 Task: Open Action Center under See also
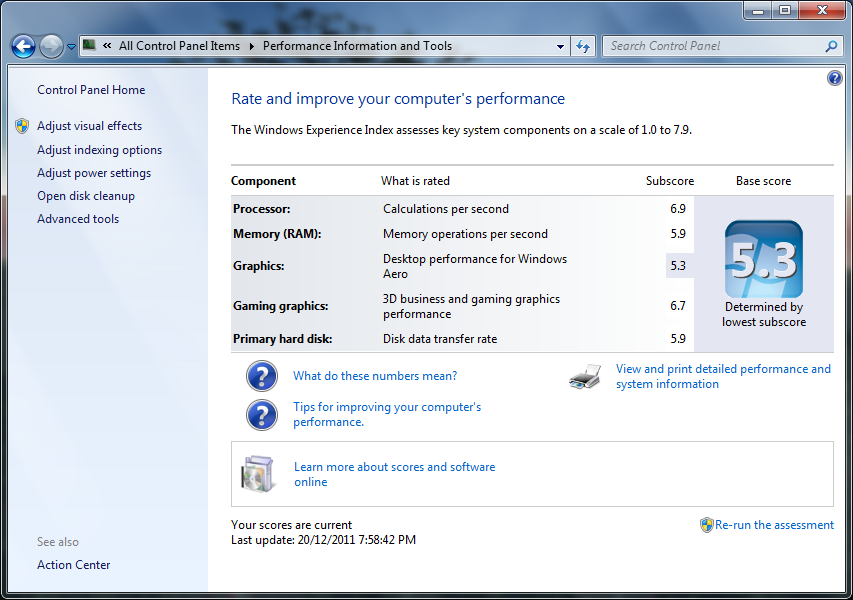point(73,565)
